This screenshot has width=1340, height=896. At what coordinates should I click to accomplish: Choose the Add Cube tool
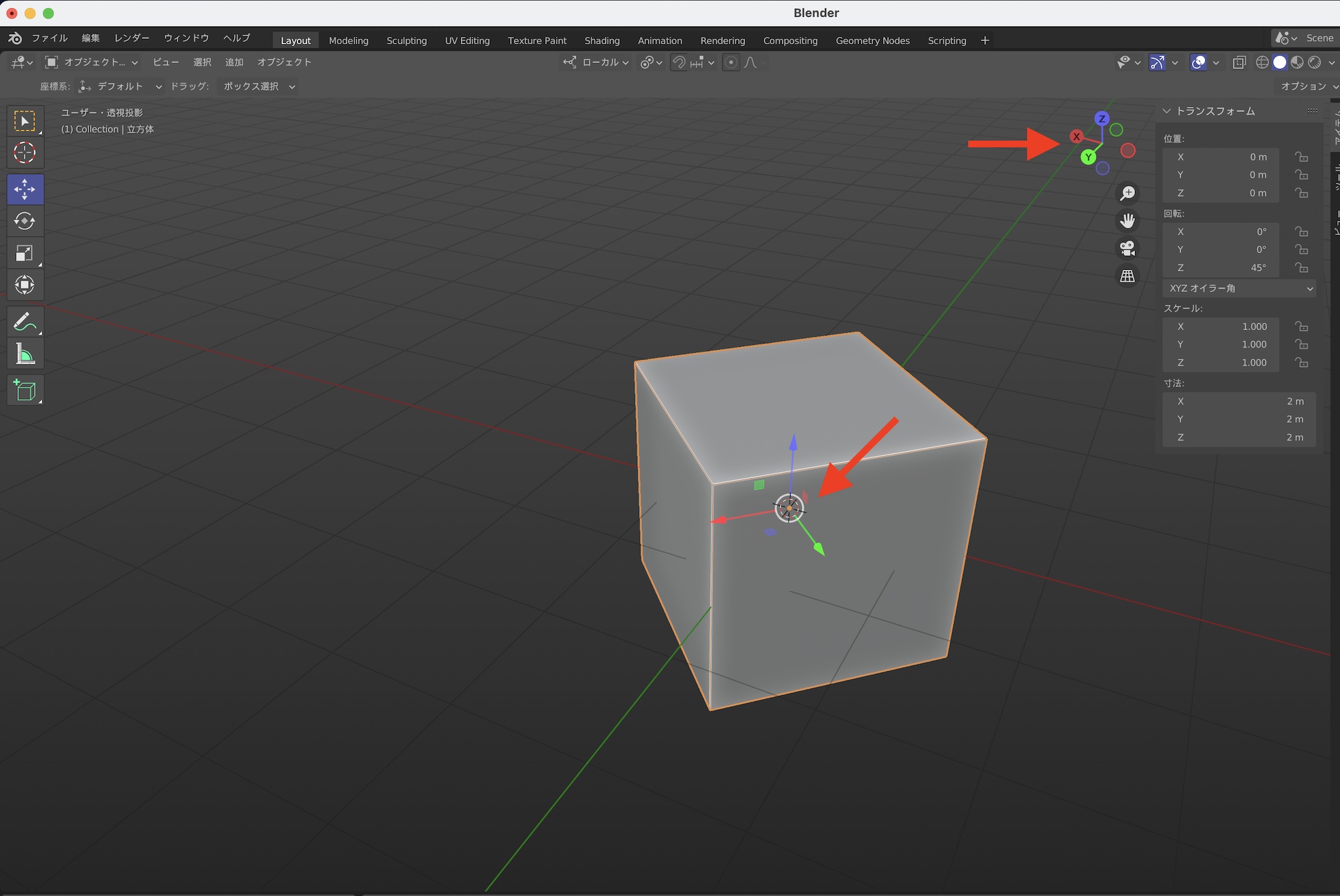click(x=25, y=390)
